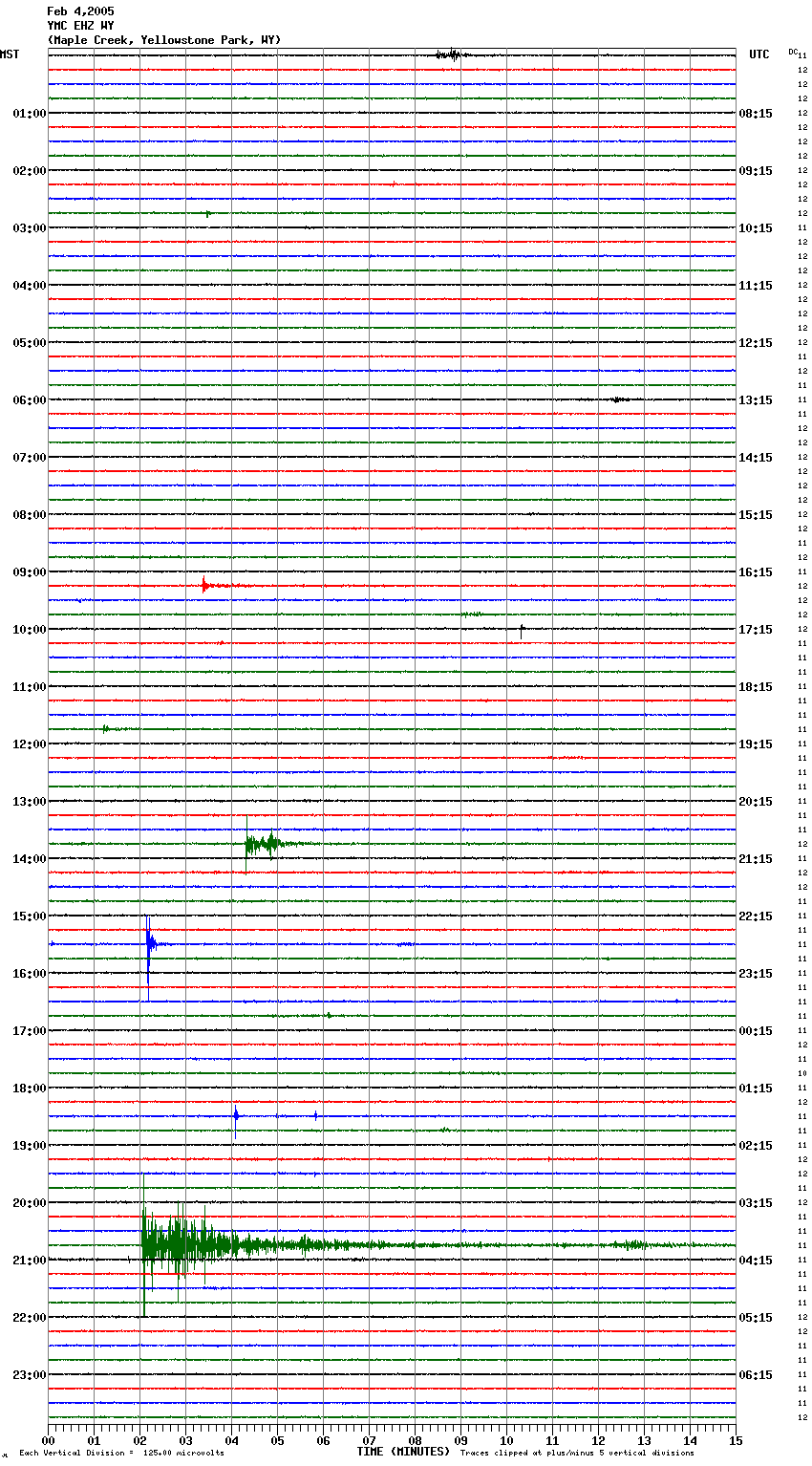Click the "Traces clipped at plus/minus 5" note
The height and width of the screenshot is (1466, 812).
pos(577,1454)
